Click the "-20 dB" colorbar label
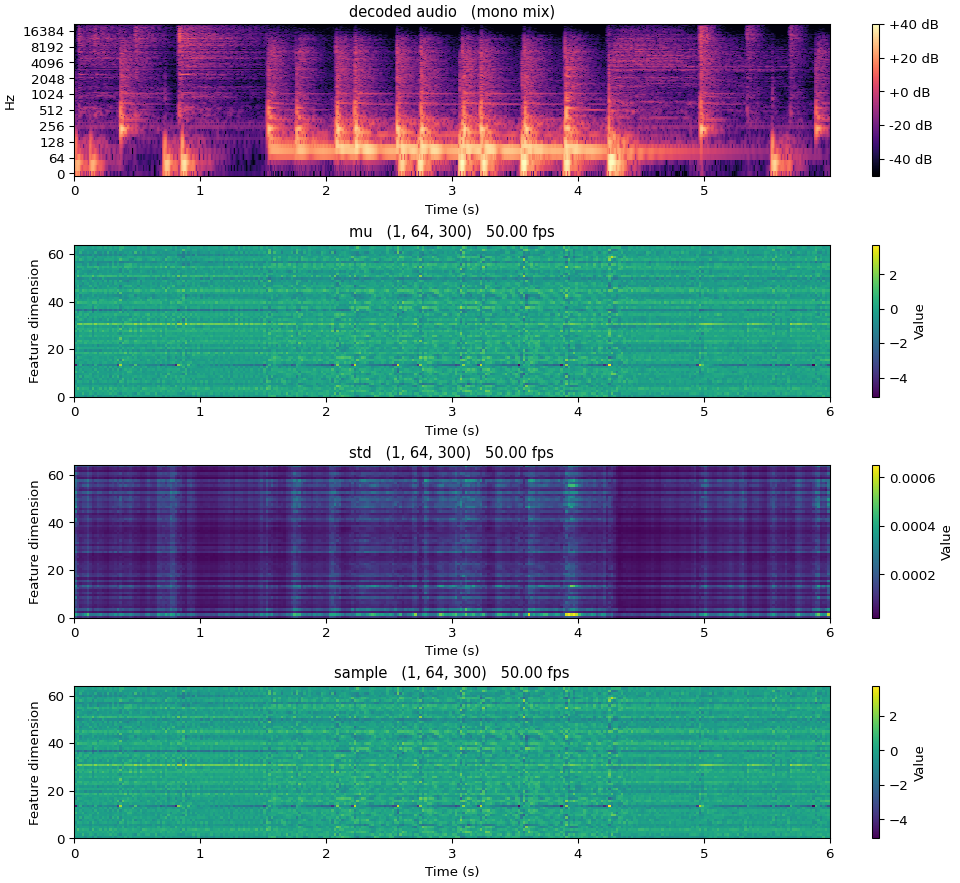Screen dimensions: 960x883 pyautogui.click(x=911, y=126)
